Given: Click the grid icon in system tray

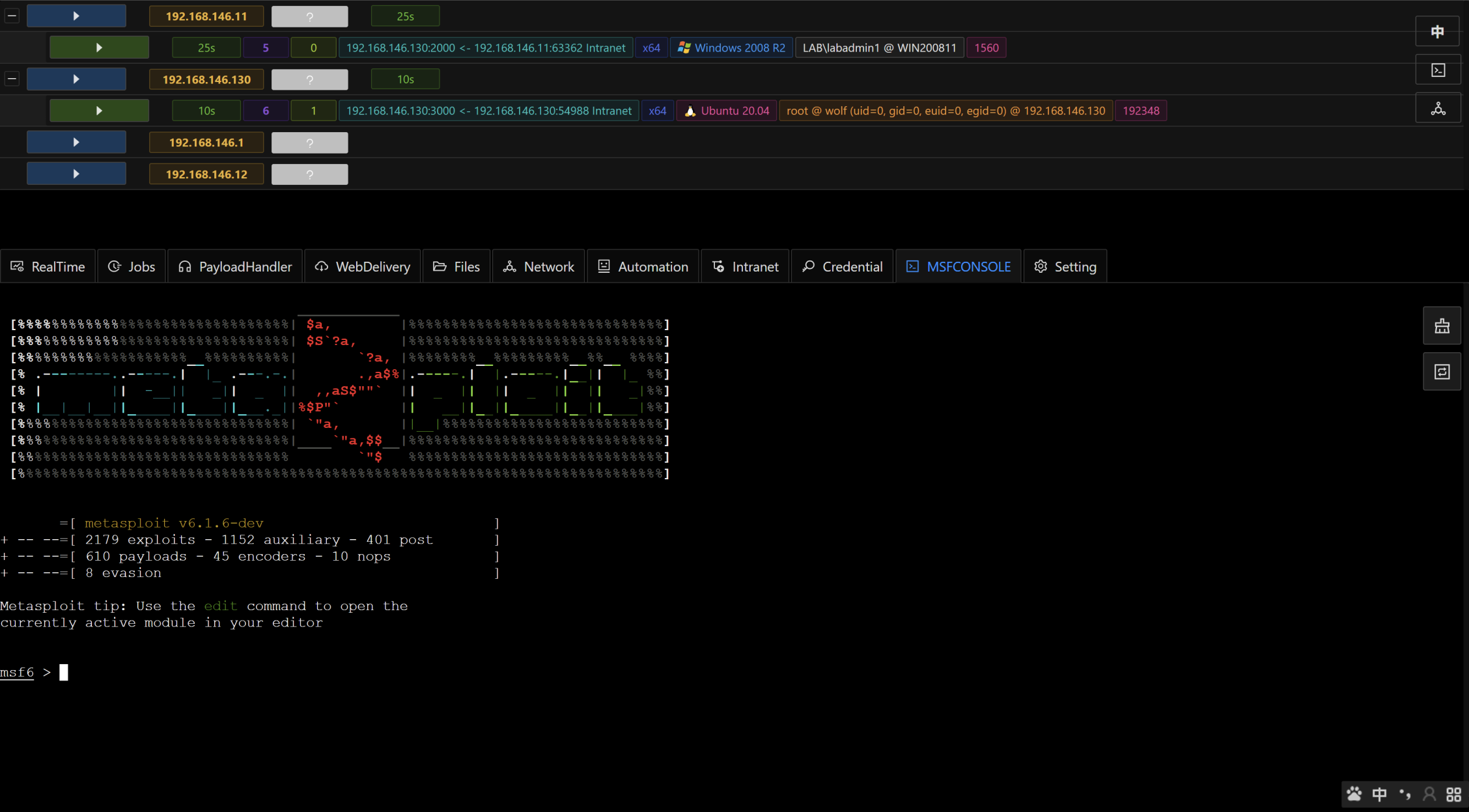Looking at the screenshot, I should (x=1453, y=794).
